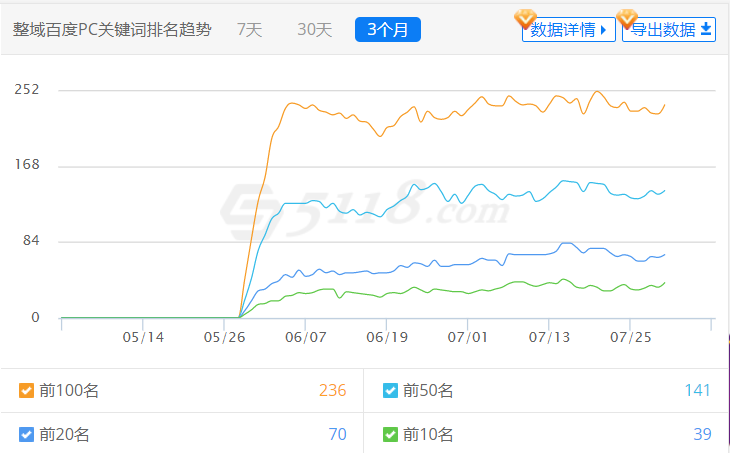Toggle the 前50名 blue checkbox
This screenshot has width=730, height=453.
[390, 391]
